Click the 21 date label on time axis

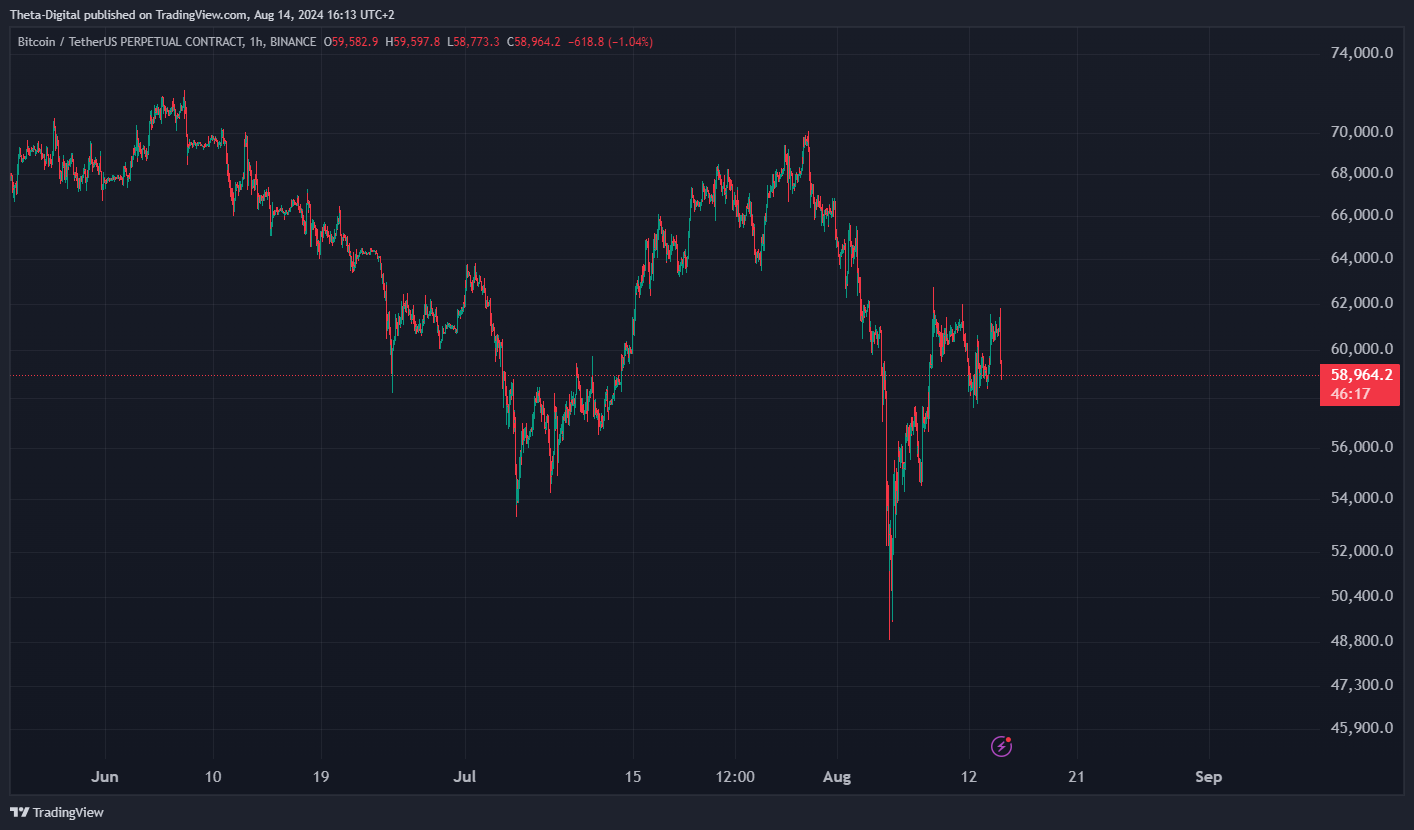point(1077,777)
